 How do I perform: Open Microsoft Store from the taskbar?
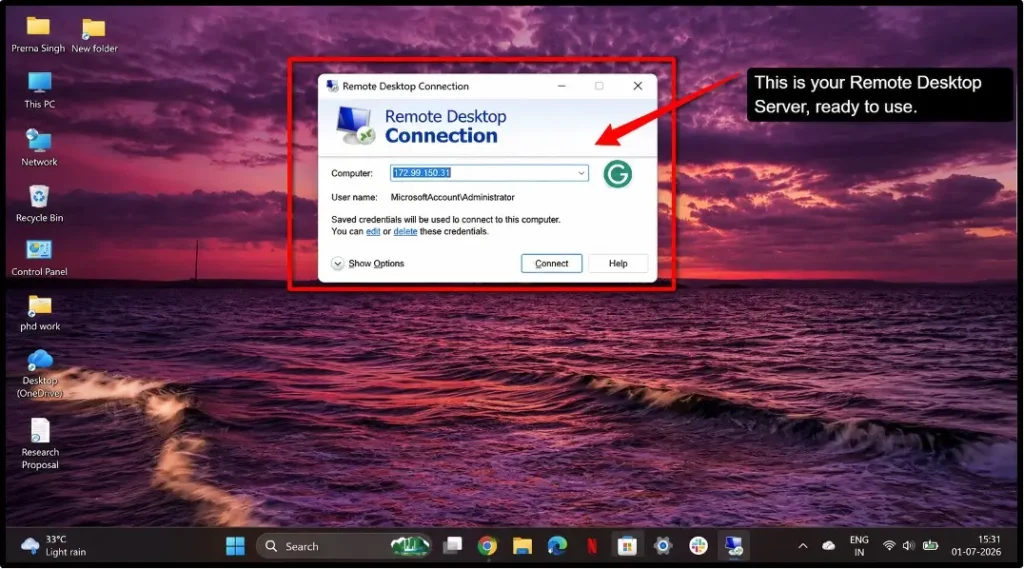click(x=627, y=545)
